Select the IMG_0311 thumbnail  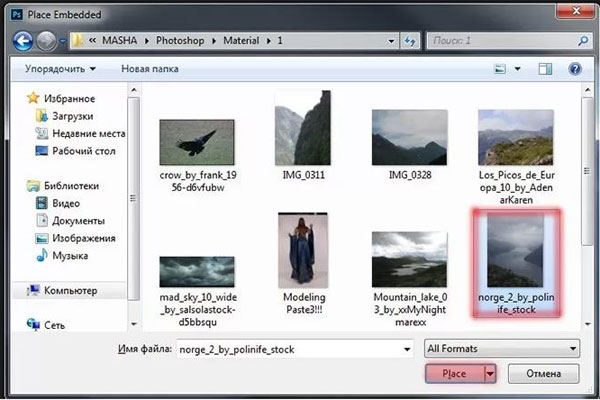[303, 128]
